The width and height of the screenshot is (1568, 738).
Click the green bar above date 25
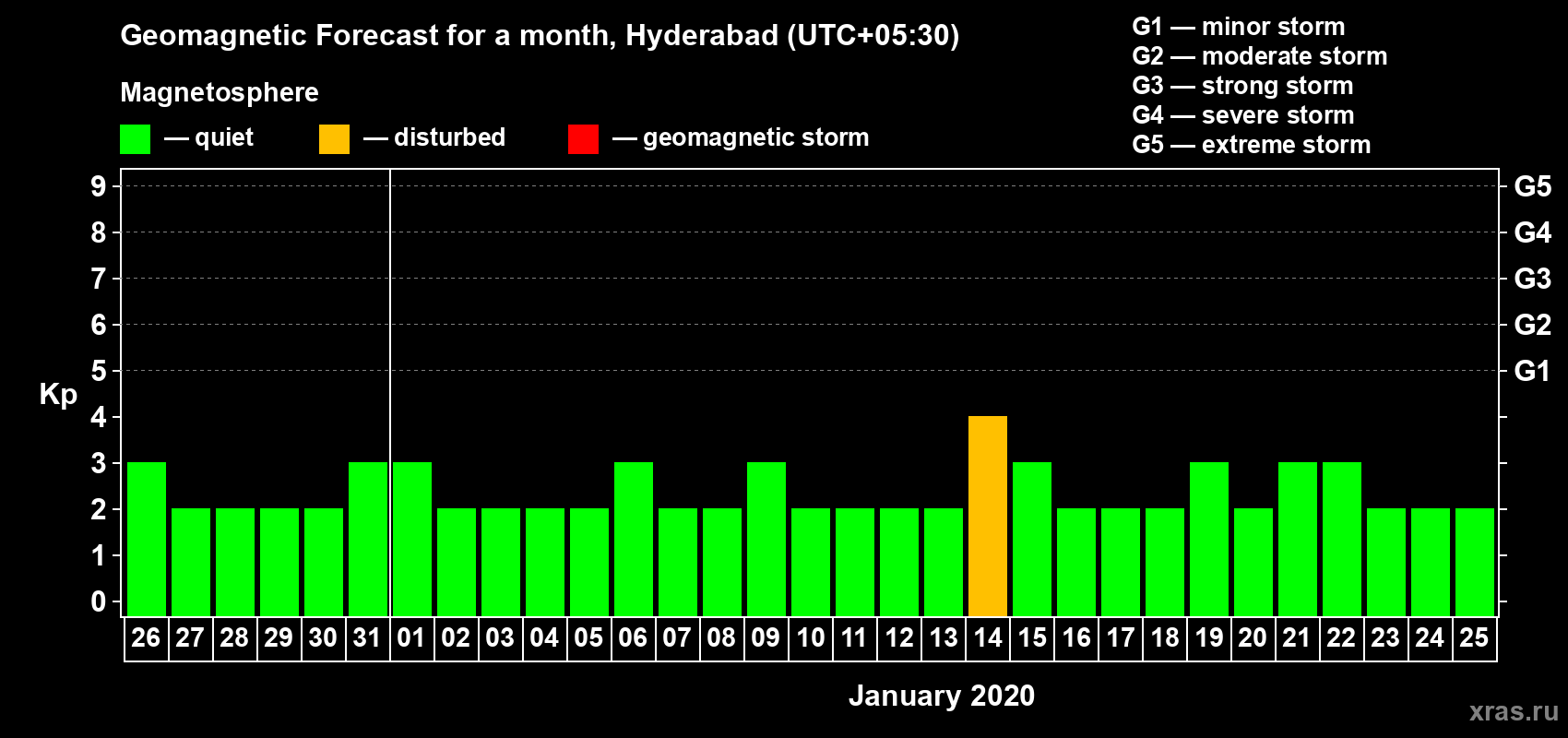(1475, 563)
